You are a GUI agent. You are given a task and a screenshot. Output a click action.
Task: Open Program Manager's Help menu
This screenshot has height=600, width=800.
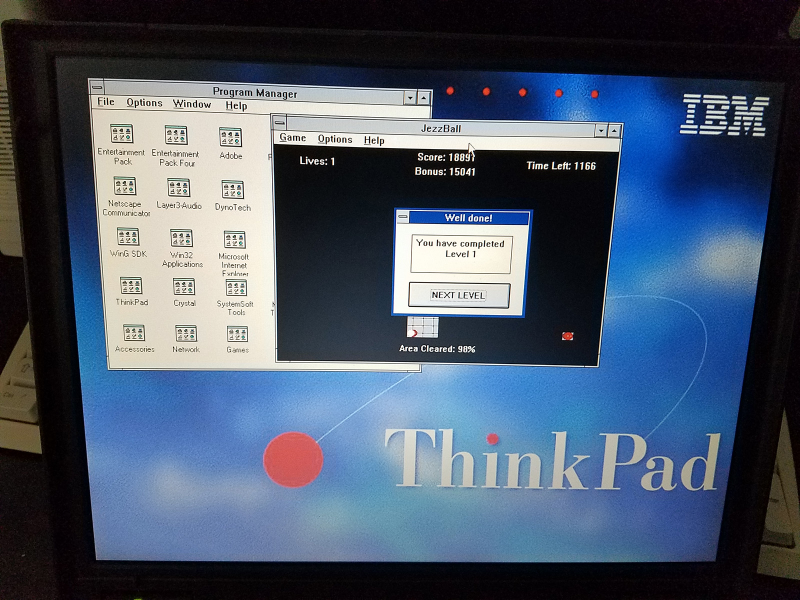(236, 106)
